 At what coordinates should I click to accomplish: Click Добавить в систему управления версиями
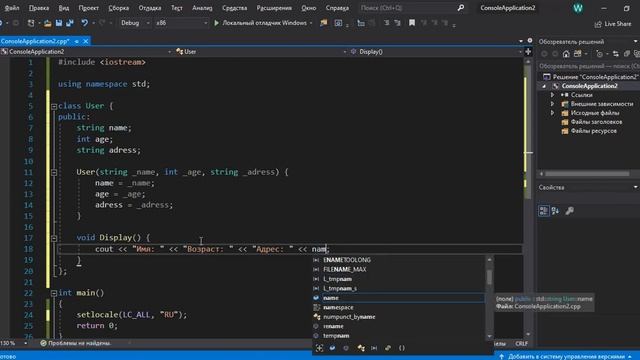coord(565,357)
